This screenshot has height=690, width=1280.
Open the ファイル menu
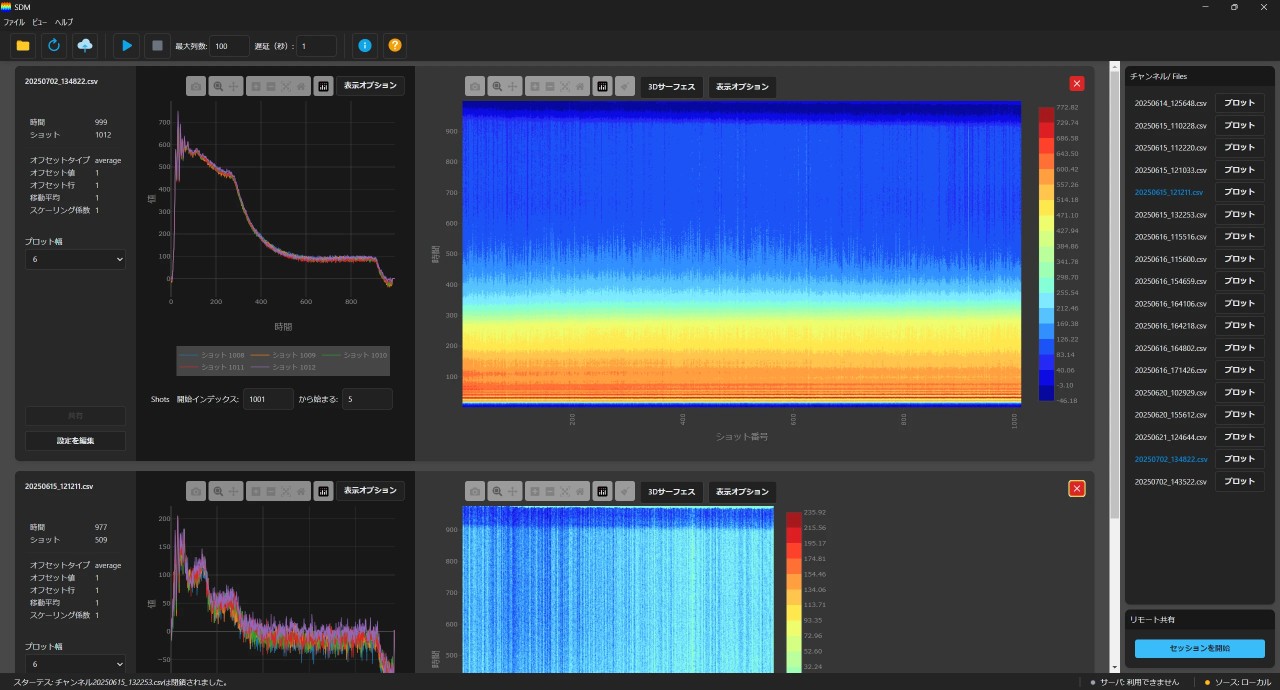tap(16, 22)
